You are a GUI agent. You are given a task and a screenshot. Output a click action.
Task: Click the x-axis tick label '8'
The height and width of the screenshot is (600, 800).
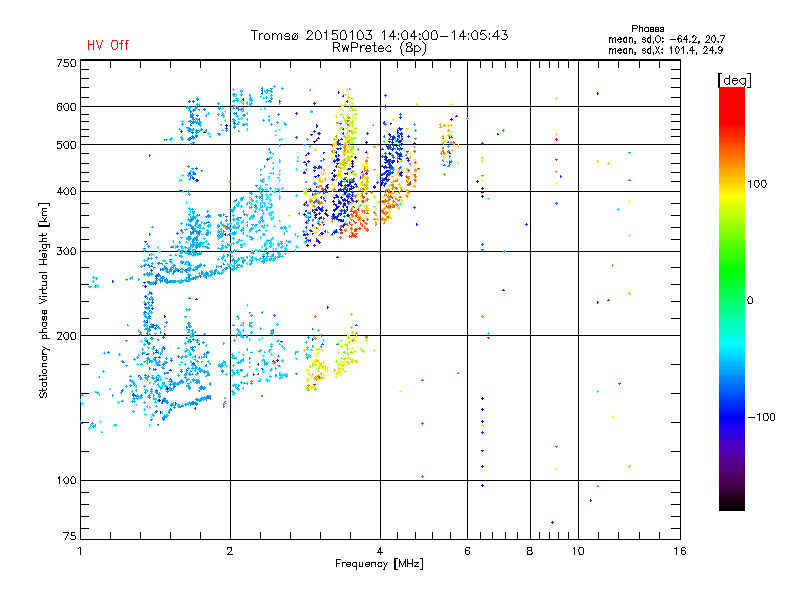(530, 551)
